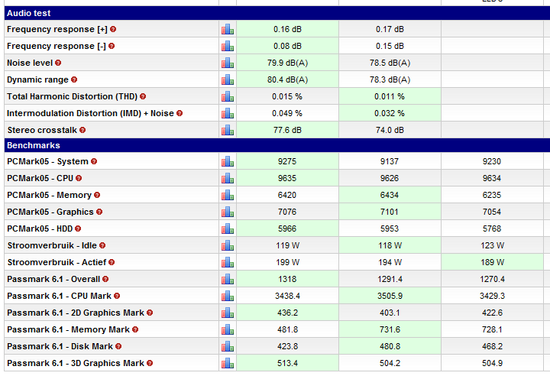This screenshot has height=376, width=550.
Task: Open chart for Stroomverbruik - Idle
Action: pos(227,246)
